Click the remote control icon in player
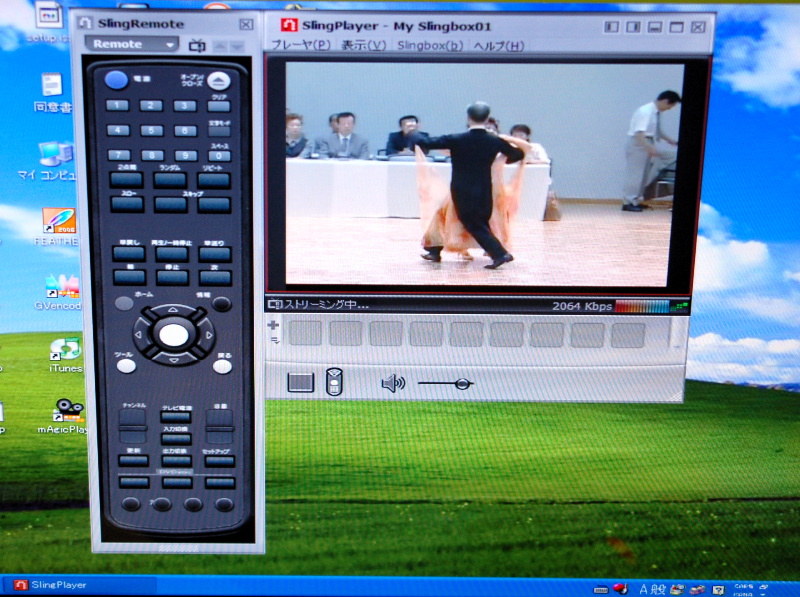This screenshot has height=597, width=800. (x=334, y=382)
